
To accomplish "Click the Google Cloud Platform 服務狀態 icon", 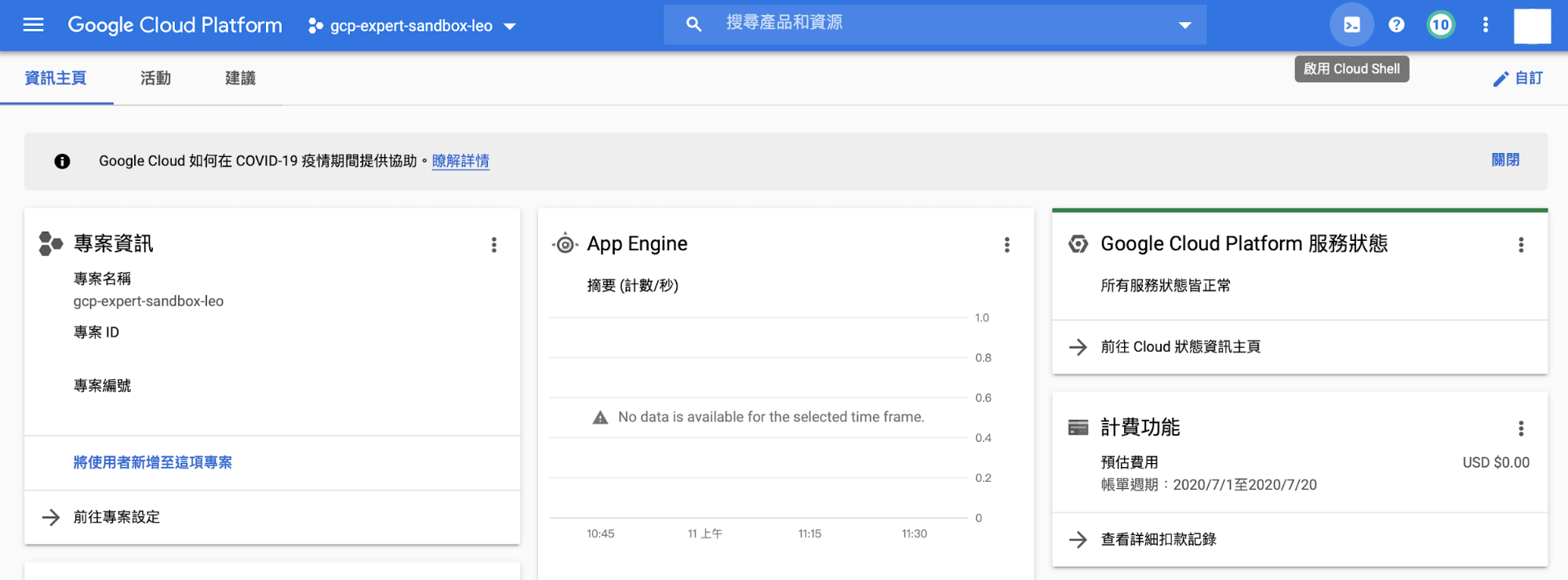I will [1079, 244].
